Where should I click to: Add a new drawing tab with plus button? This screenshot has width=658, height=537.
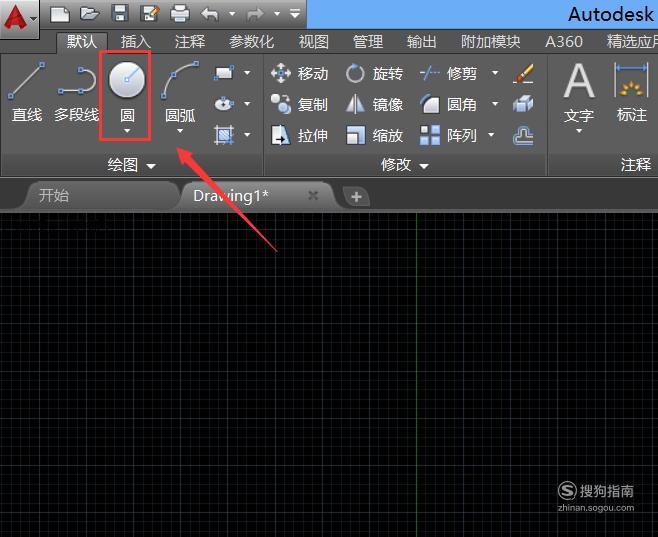point(356,196)
